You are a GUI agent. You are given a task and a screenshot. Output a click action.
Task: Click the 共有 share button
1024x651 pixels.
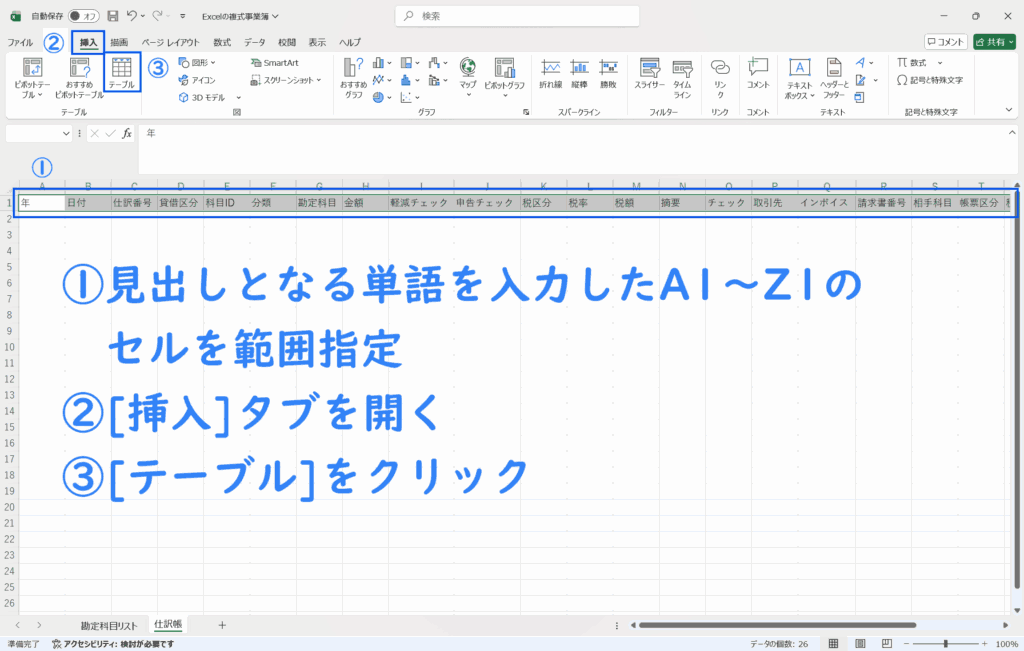[994, 42]
